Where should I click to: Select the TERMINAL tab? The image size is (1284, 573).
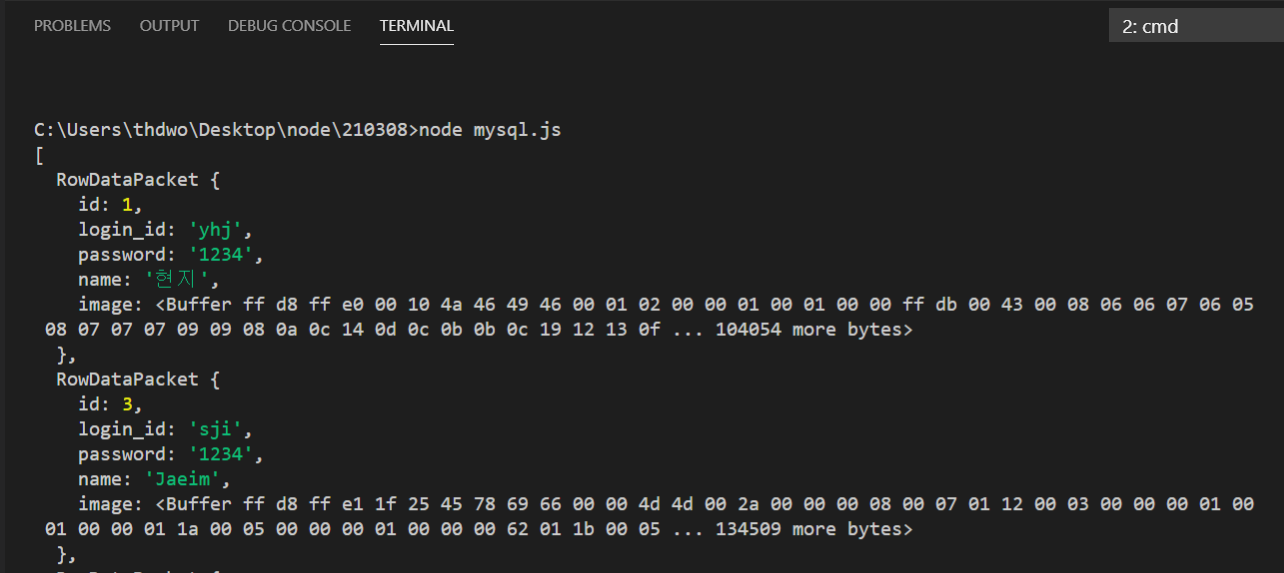click(x=416, y=26)
